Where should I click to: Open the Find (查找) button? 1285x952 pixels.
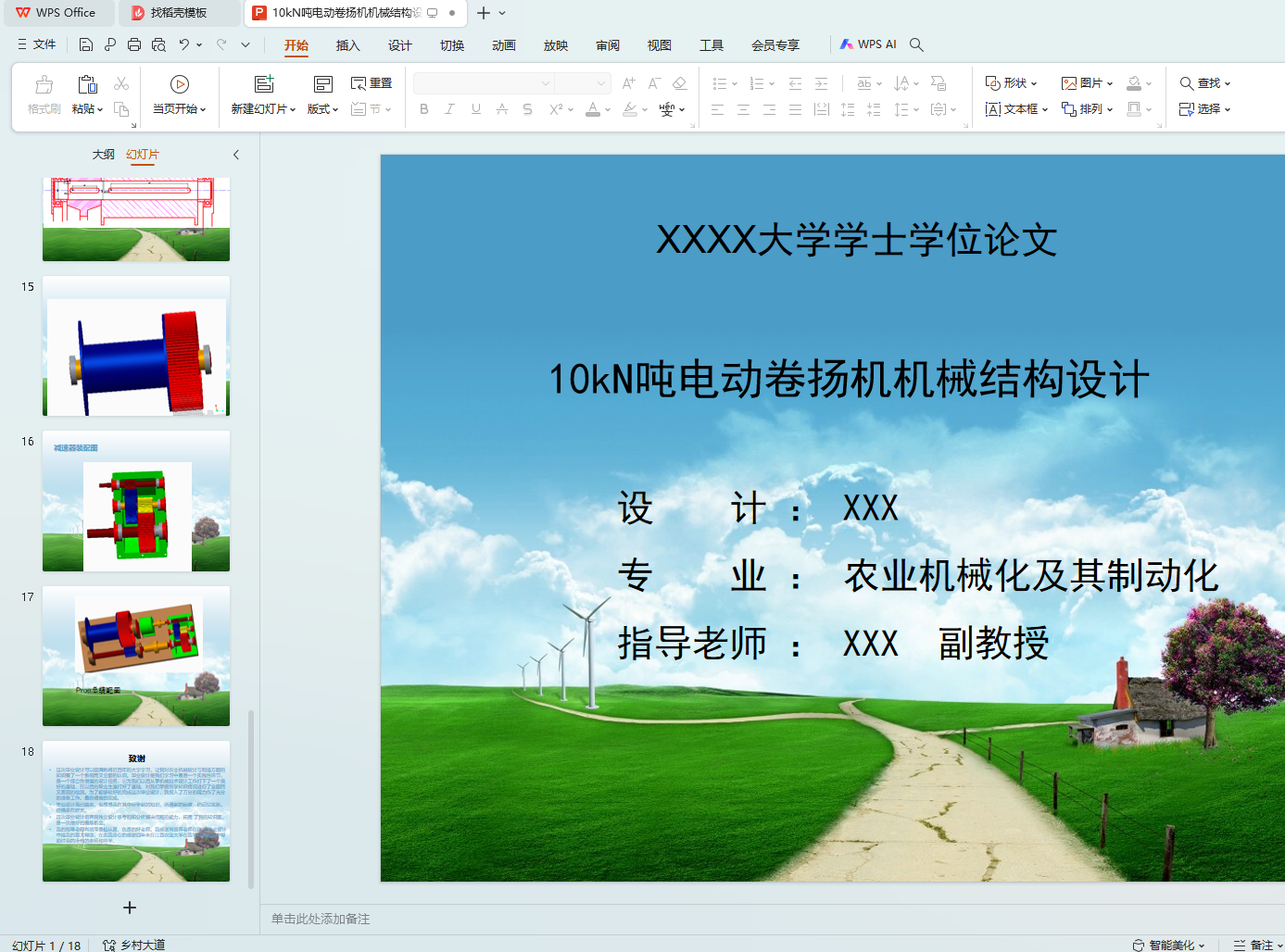[x=1204, y=83]
